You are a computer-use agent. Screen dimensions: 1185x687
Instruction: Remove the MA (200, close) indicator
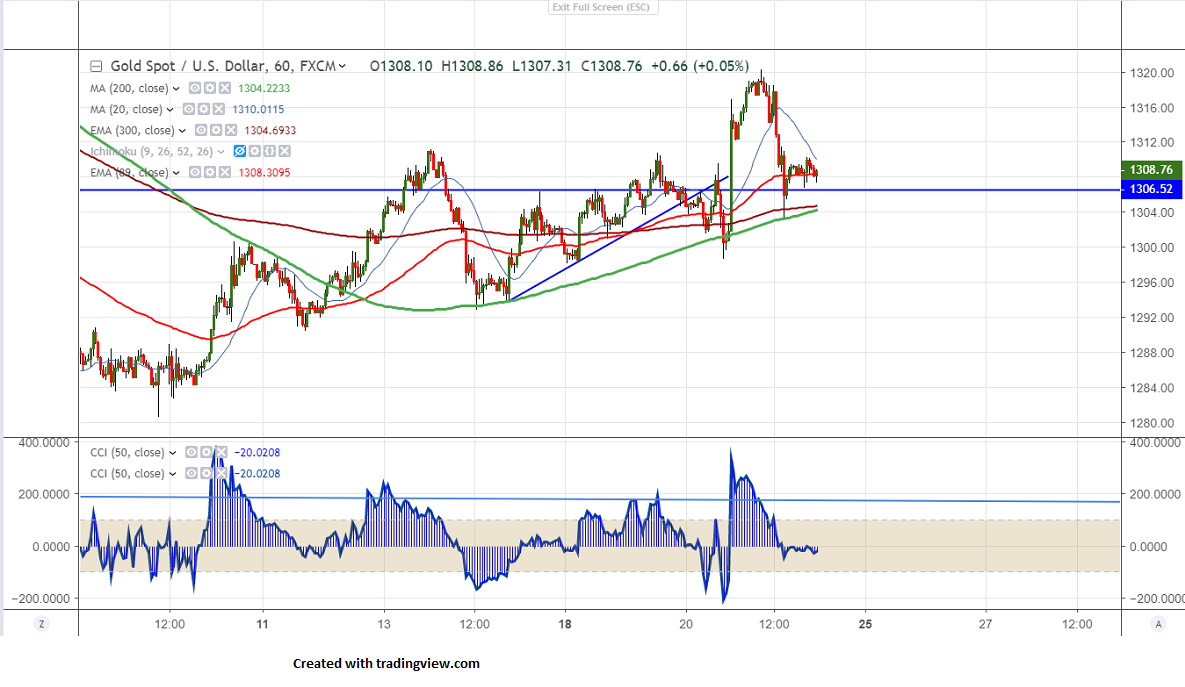(224, 88)
